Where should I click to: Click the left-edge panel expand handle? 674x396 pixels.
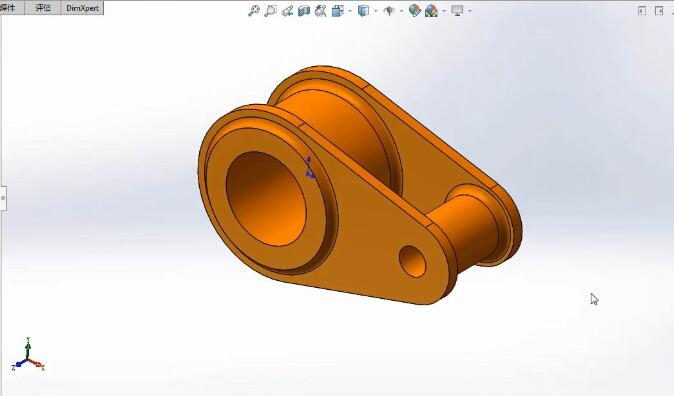(3, 198)
